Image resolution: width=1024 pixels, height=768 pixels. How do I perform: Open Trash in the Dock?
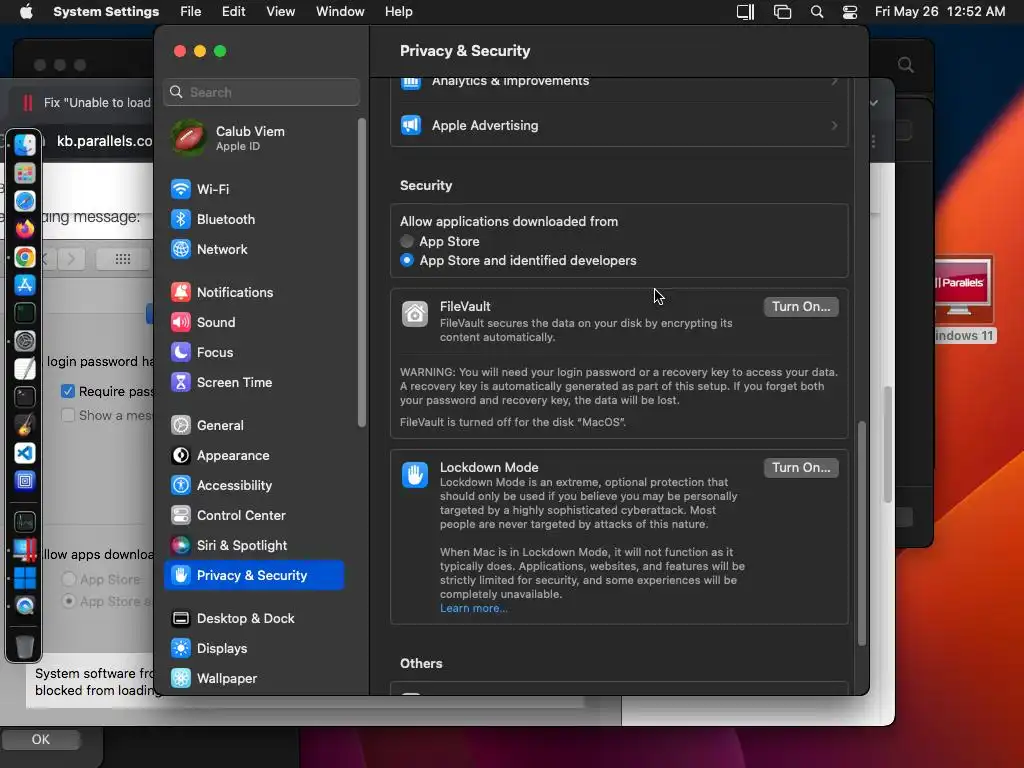tap(25, 647)
